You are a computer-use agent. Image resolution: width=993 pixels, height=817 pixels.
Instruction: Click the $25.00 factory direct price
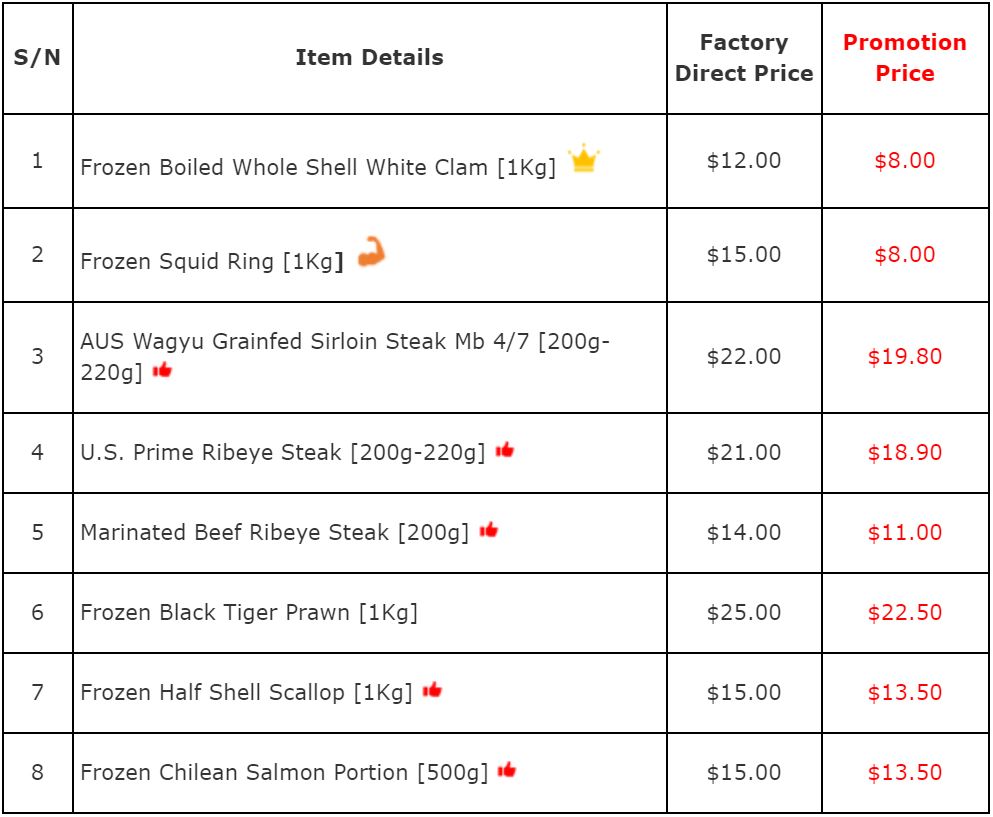(744, 612)
